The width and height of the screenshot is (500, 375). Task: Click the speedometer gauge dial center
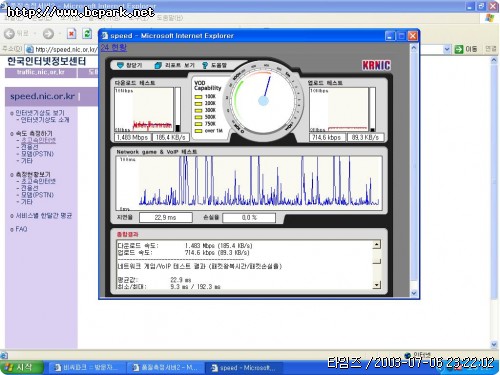pos(263,101)
